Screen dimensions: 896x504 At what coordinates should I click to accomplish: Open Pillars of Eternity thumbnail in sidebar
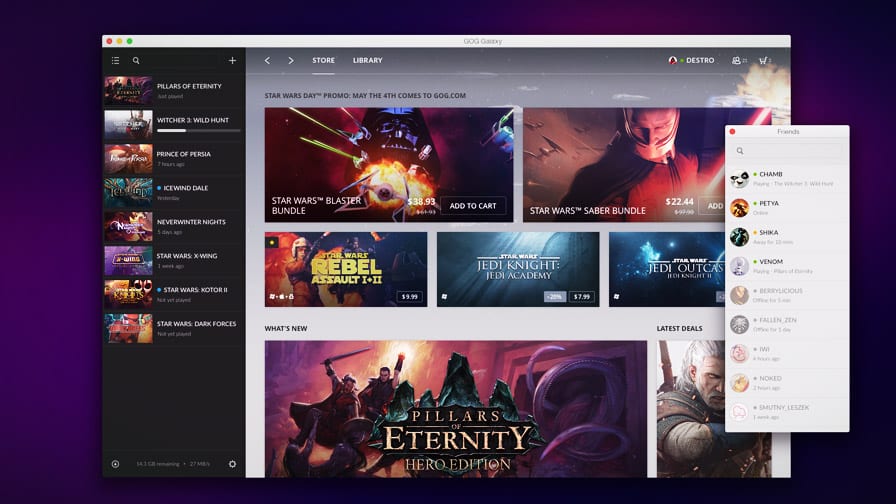tap(129, 90)
